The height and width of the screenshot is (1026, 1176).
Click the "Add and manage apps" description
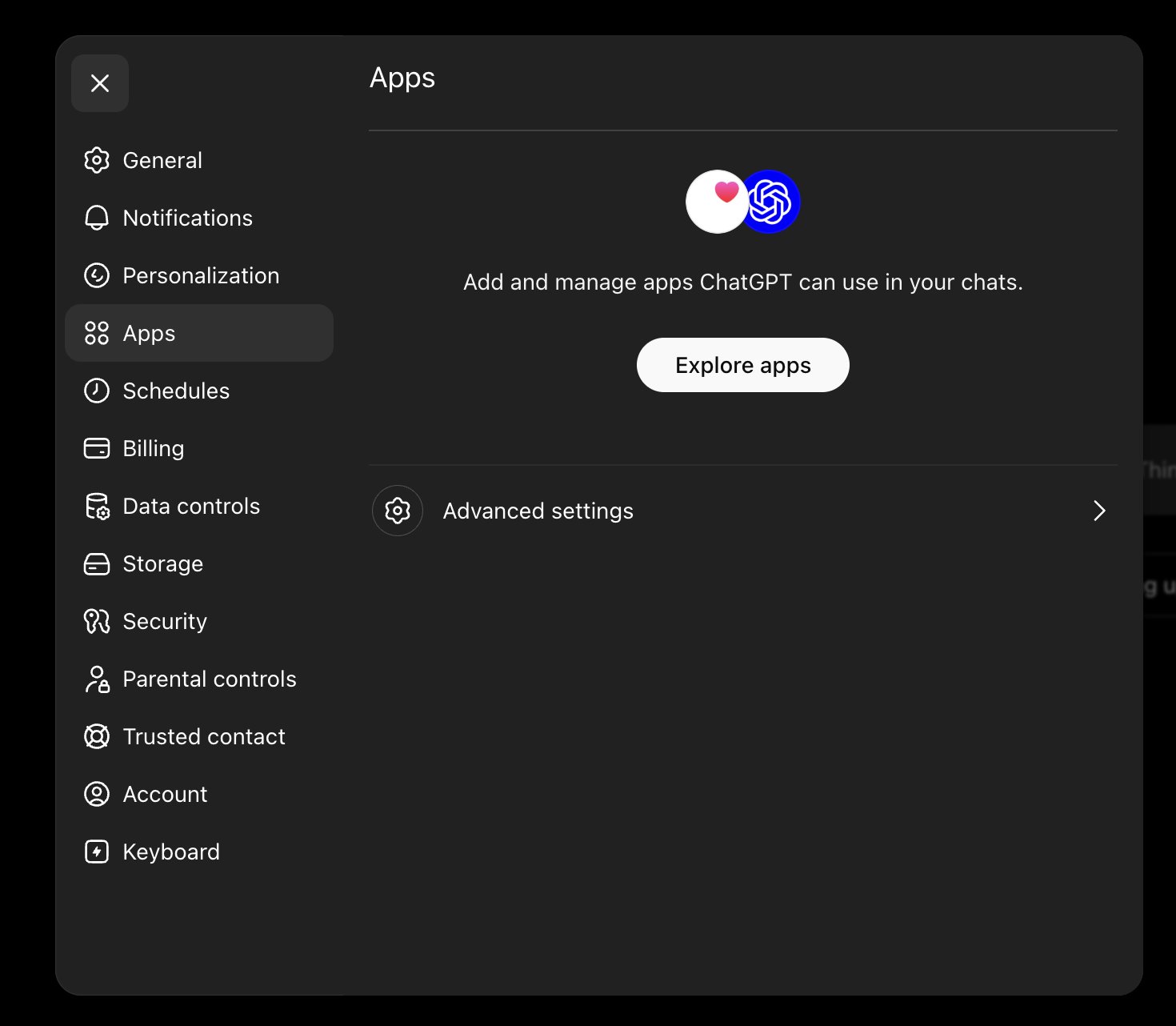point(743,283)
